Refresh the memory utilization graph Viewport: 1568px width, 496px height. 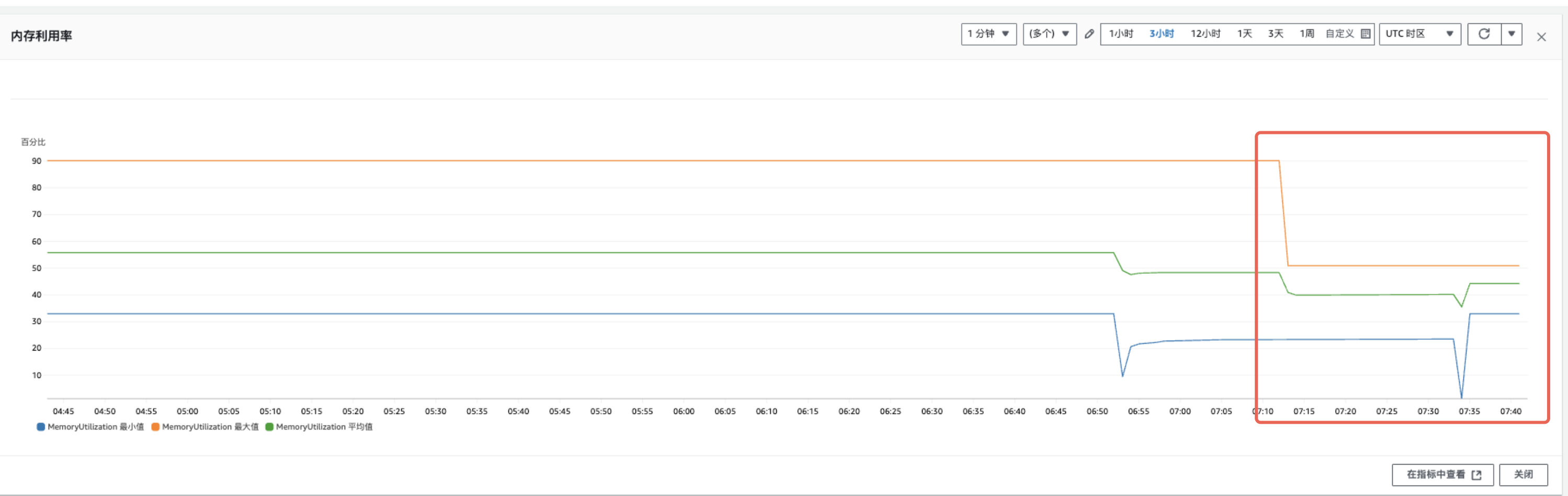1484,34
